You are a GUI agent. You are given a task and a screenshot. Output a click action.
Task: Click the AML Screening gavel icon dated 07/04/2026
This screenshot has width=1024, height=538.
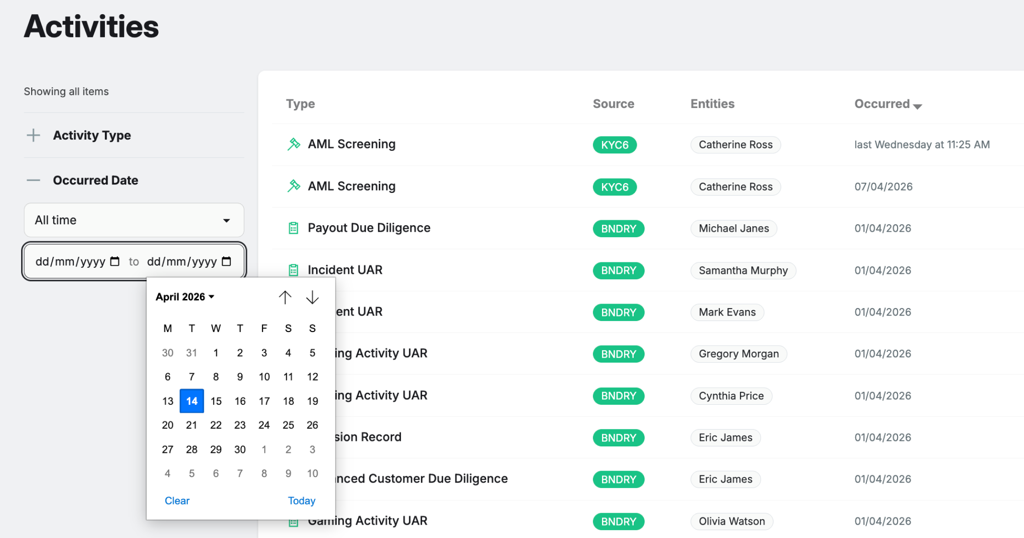click(293, 186)
